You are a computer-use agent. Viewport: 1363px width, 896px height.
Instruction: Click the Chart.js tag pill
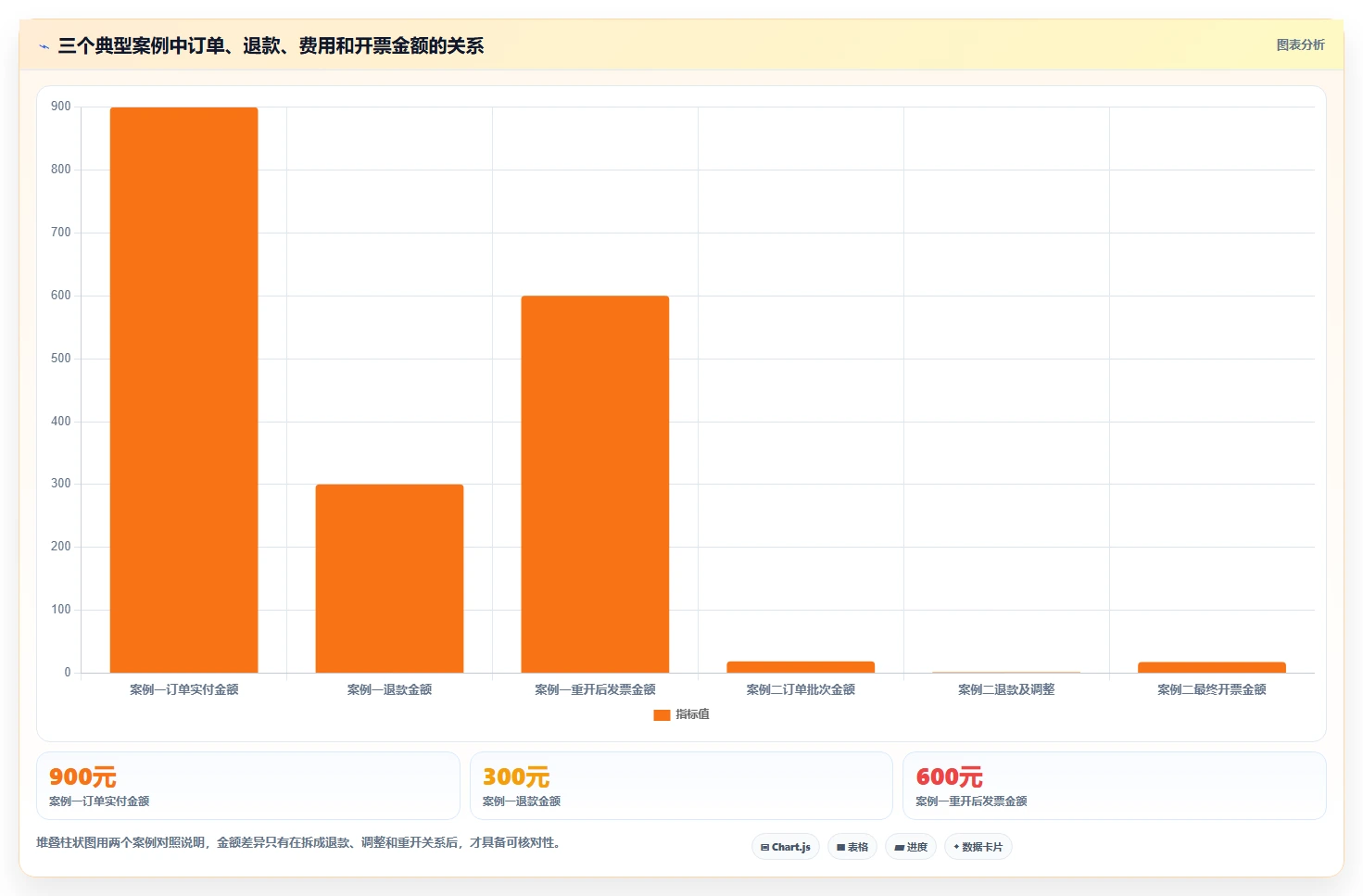(x=786, y=847)
